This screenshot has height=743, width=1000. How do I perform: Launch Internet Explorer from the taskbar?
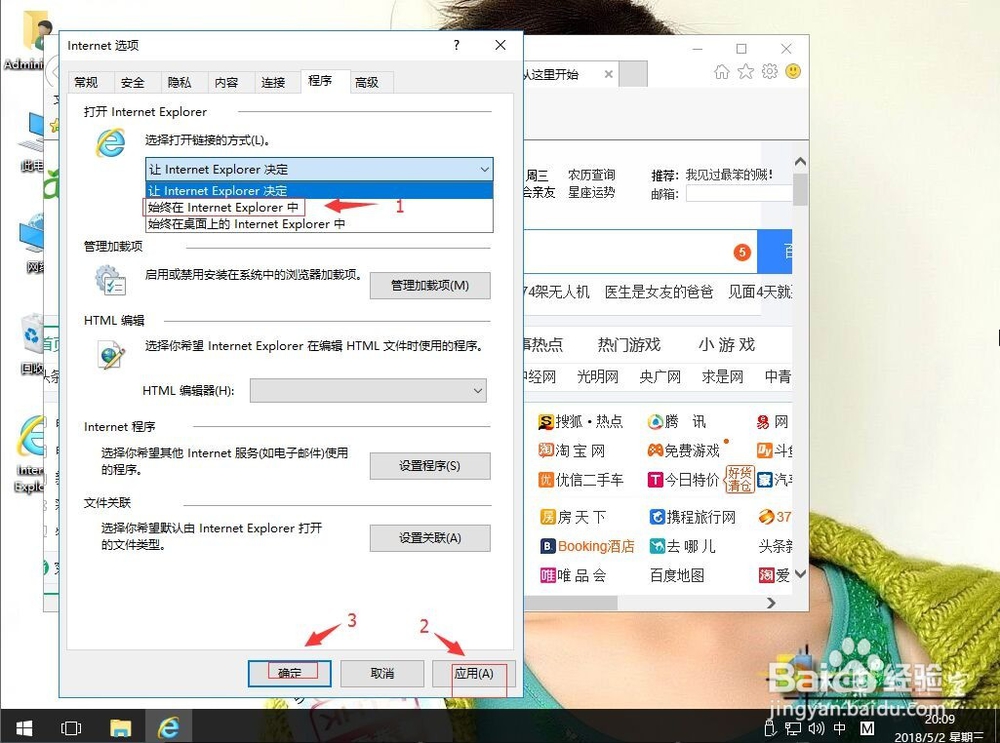169,727
